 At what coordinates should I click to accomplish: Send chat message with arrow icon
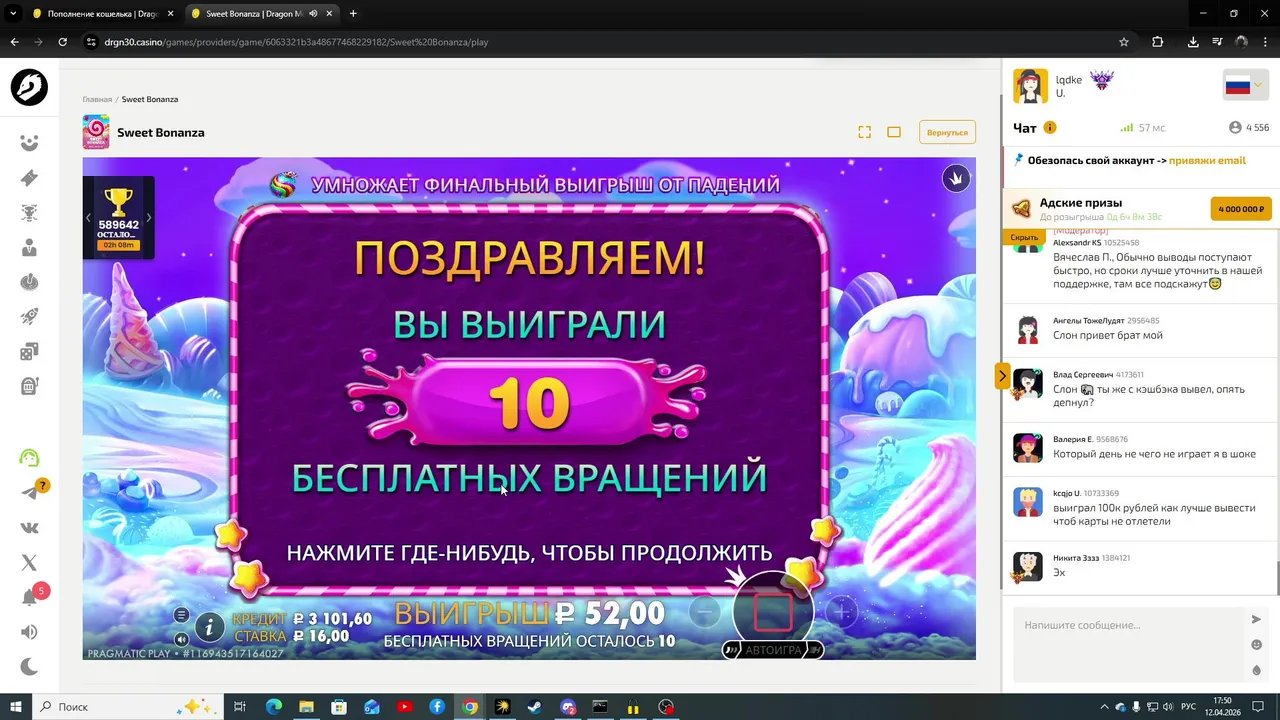1257,620
